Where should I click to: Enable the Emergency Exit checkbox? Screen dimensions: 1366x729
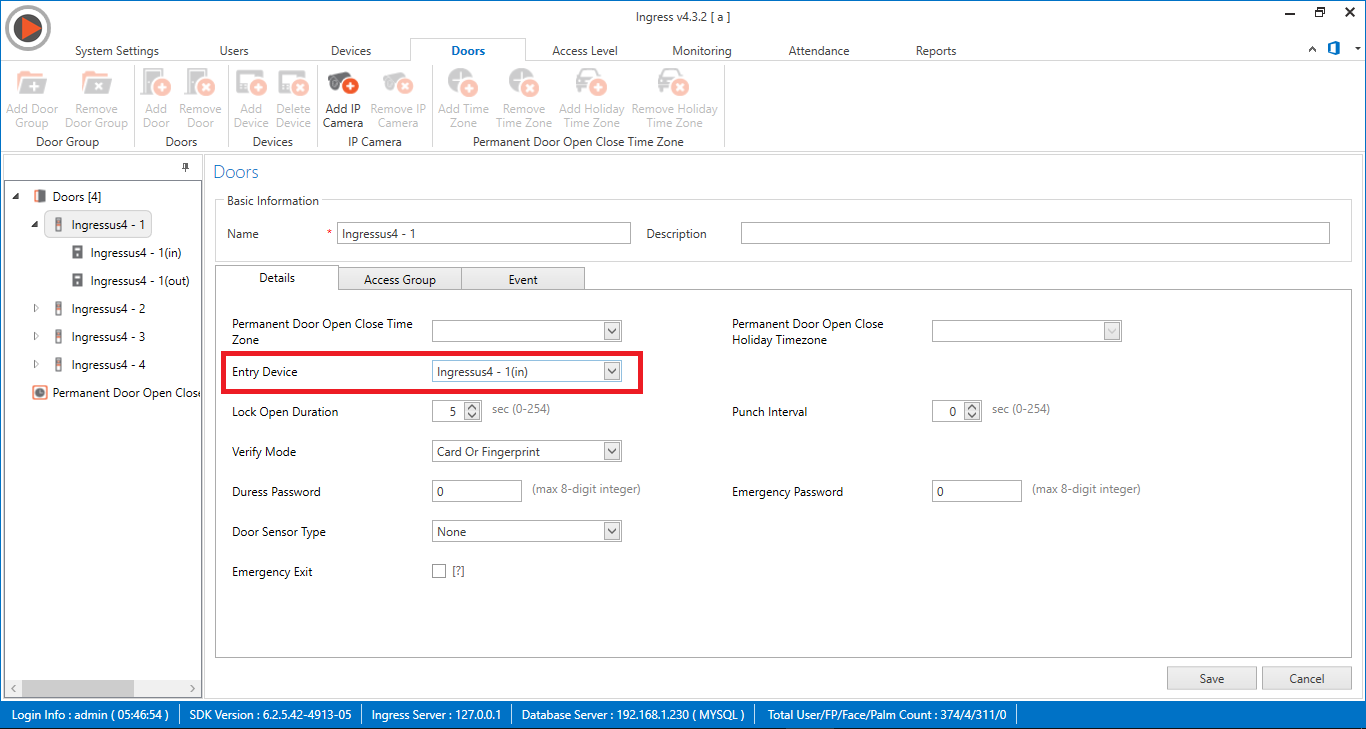coord(439,571)
